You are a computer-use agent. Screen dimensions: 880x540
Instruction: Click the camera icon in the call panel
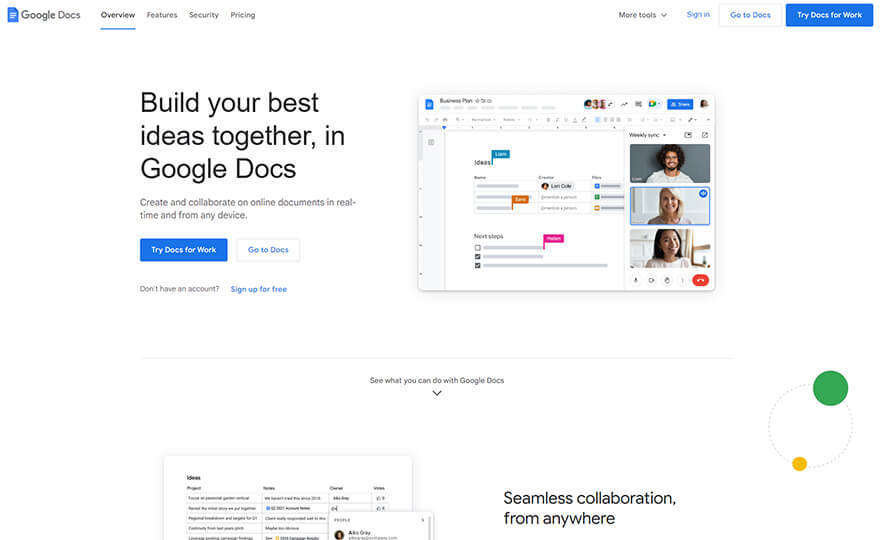coord(651,280)
